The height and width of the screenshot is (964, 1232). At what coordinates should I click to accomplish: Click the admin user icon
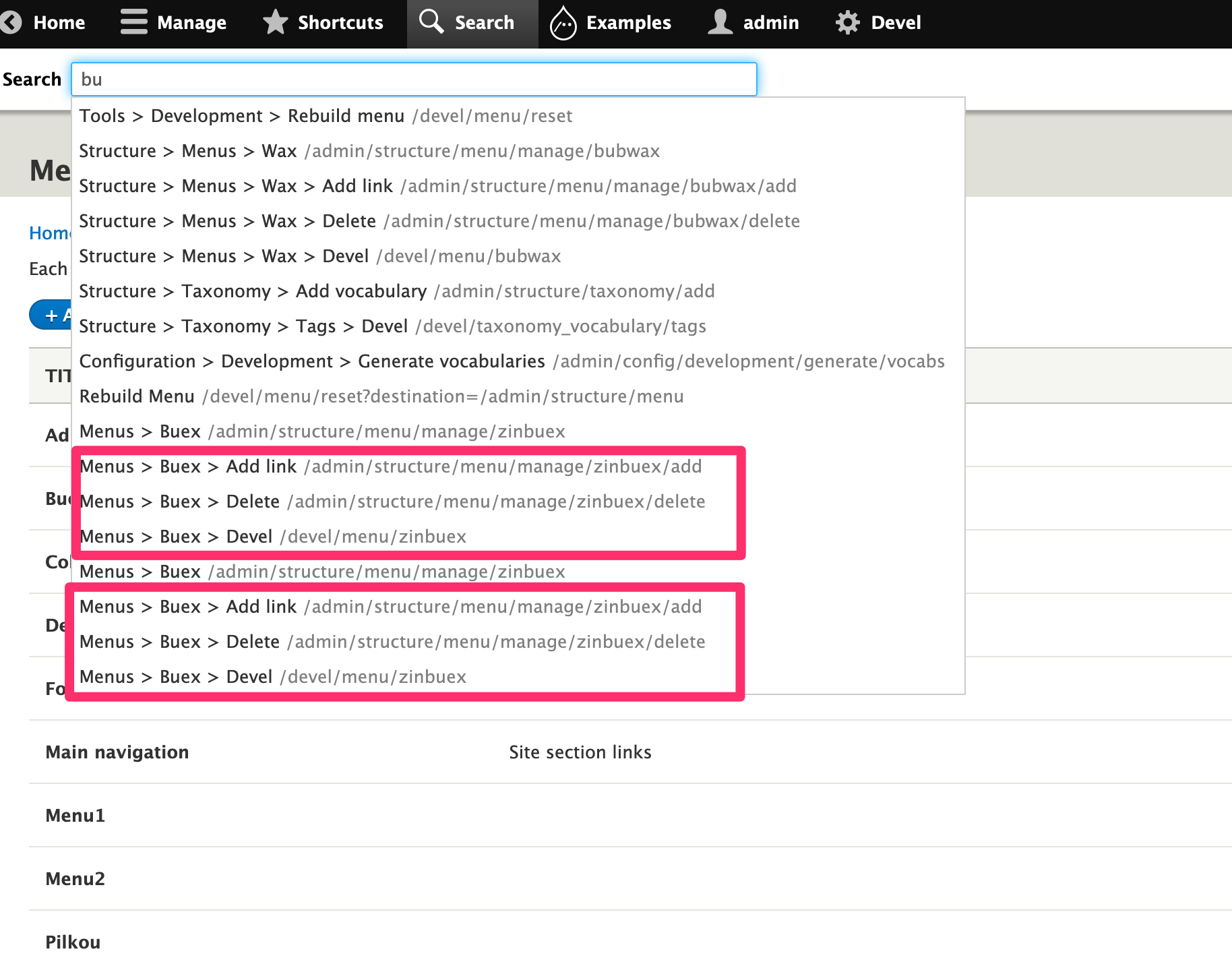click(719, 22)
